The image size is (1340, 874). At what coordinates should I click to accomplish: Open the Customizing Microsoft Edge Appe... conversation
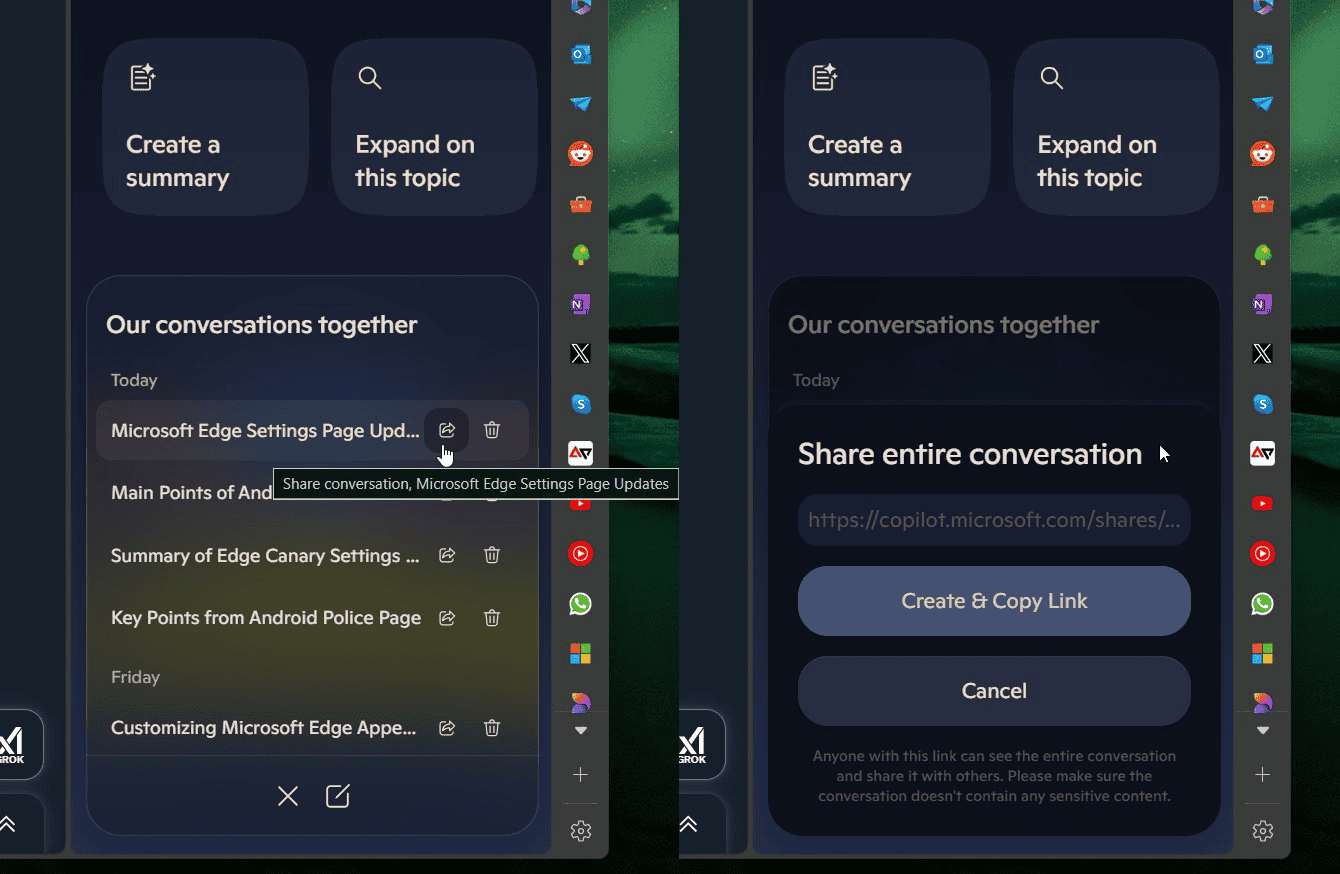pos(264,728)
